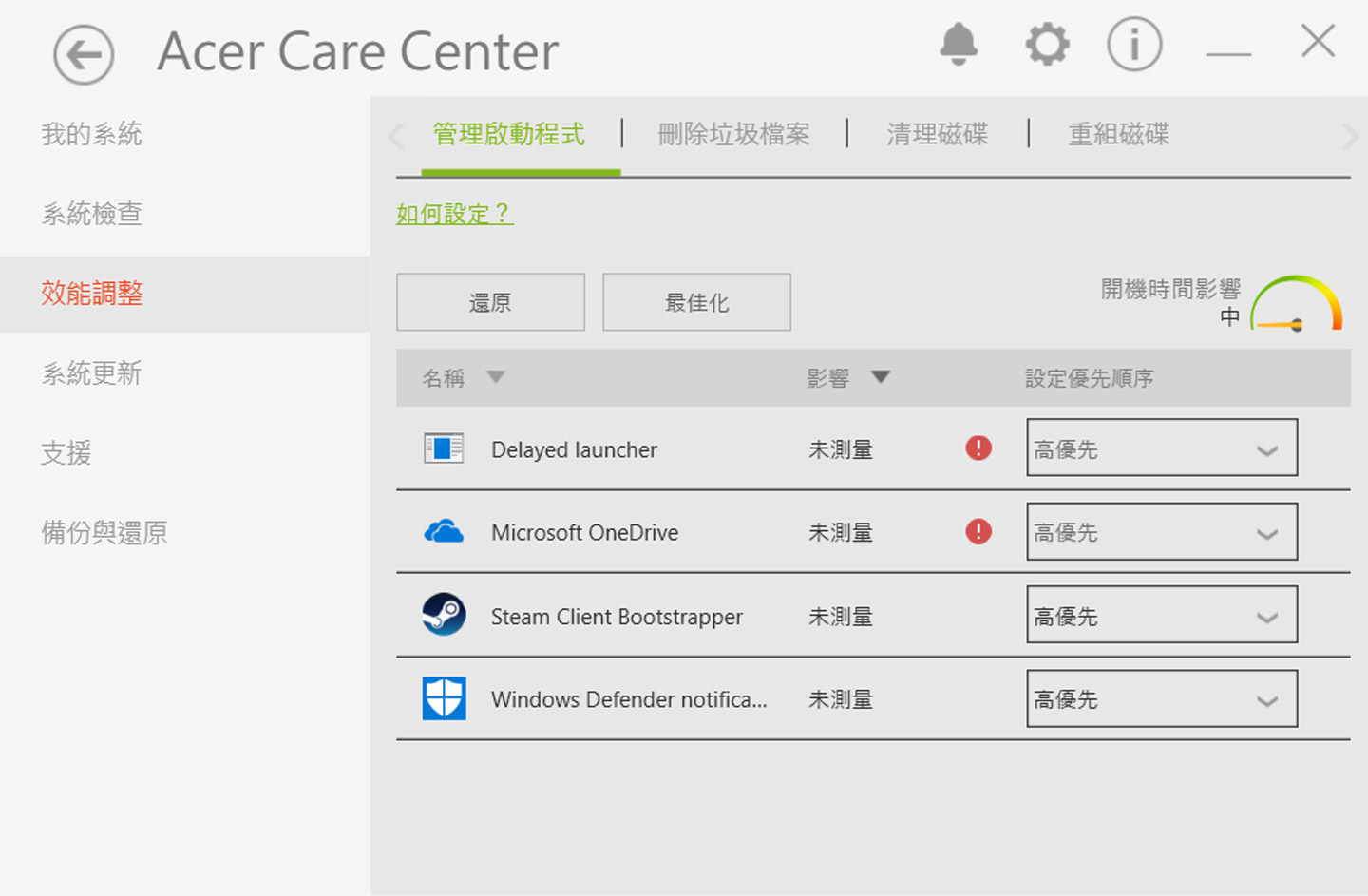Click the Delayed launcher warning icon
The width and height of the screenshot is (1368, 896).
click(x=978, y=448)
